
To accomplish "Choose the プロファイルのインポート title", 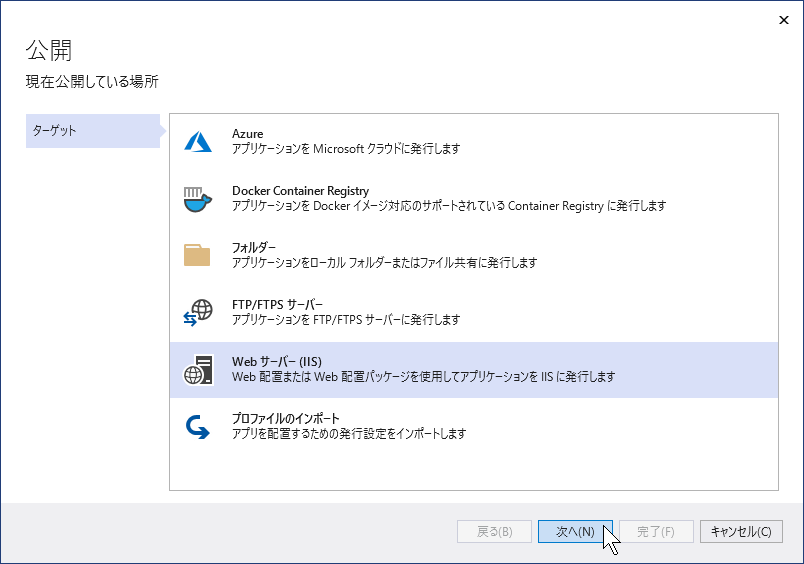I will pyautogui.click(x=286, y=418).
